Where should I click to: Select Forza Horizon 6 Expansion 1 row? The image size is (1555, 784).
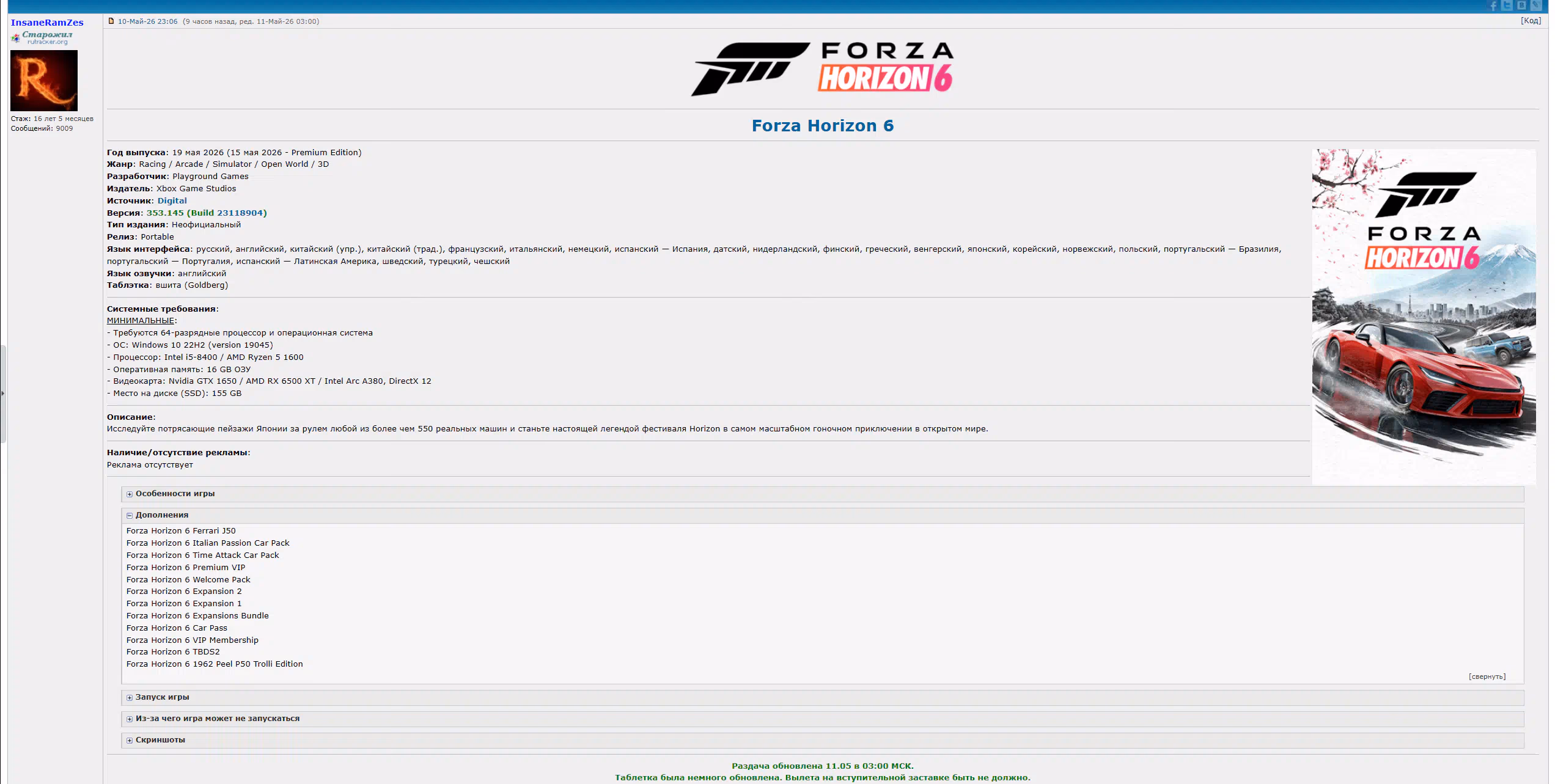[184, 604]
